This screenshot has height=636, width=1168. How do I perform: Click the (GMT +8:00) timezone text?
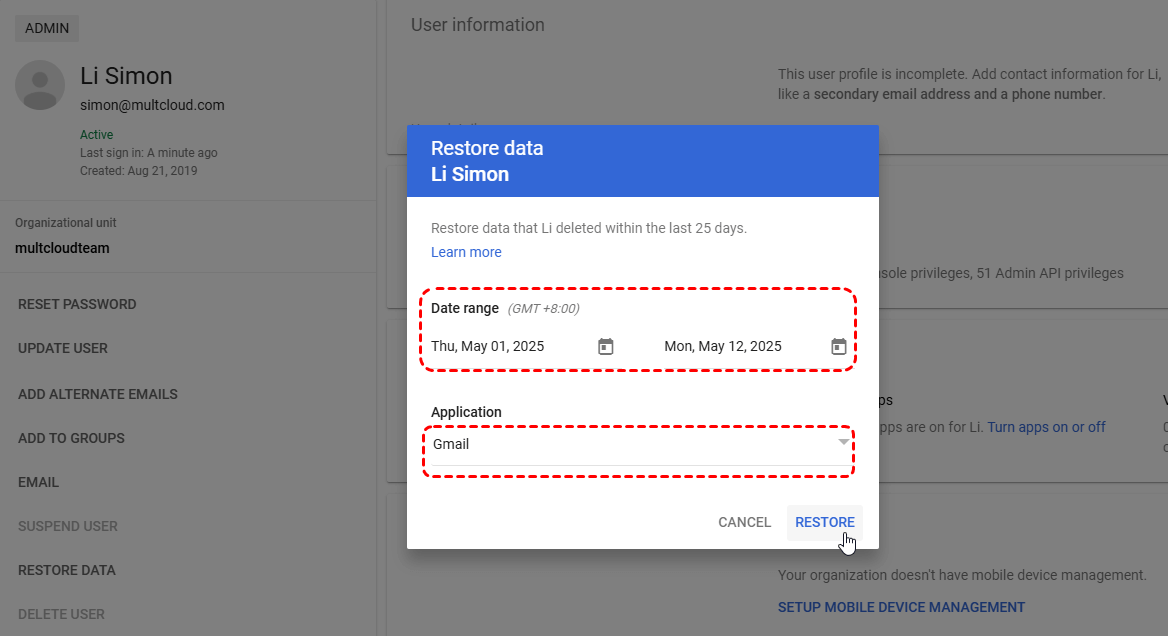tap(544, 308)
